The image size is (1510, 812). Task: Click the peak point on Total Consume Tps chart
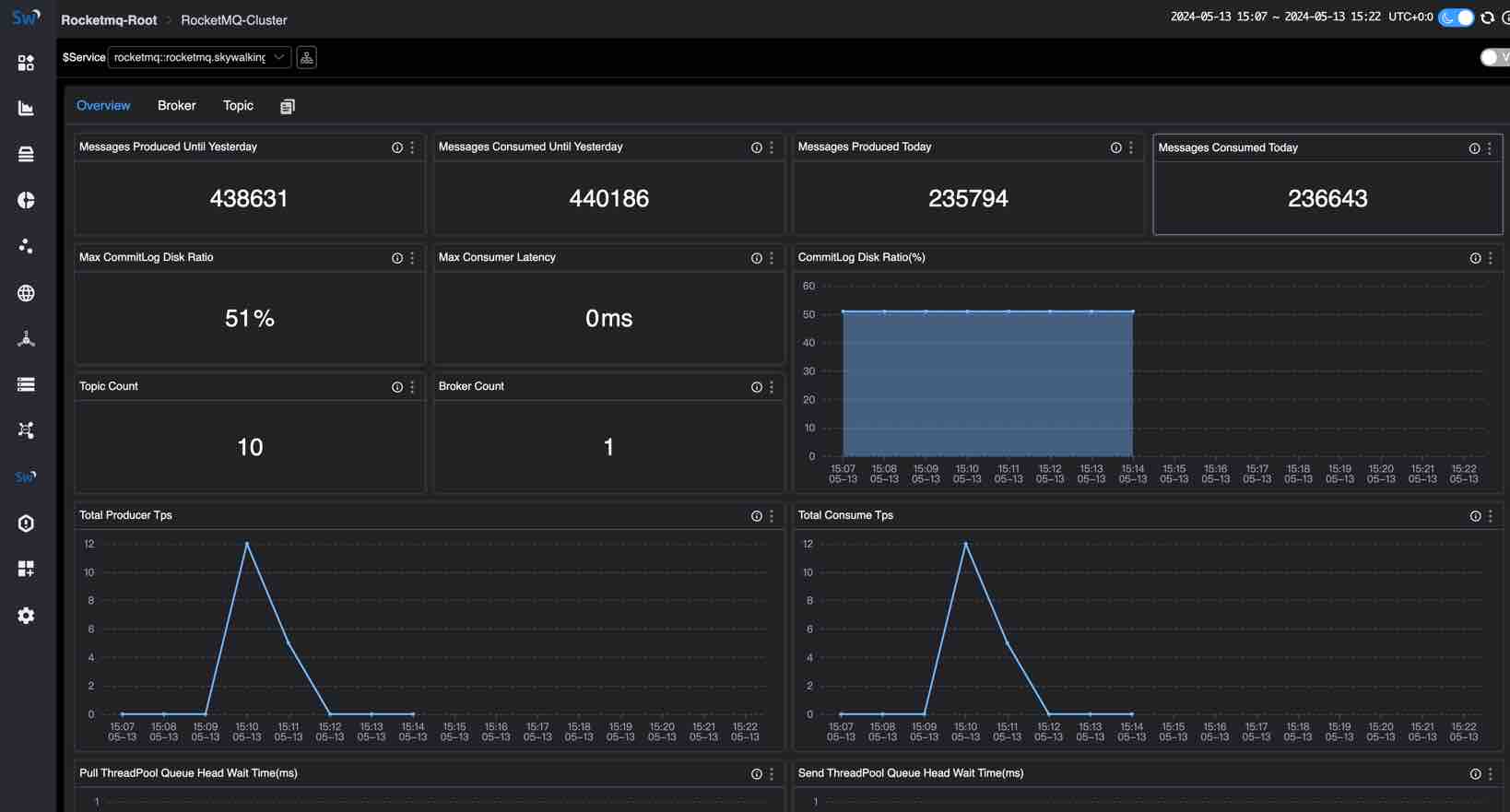point(966,544)
